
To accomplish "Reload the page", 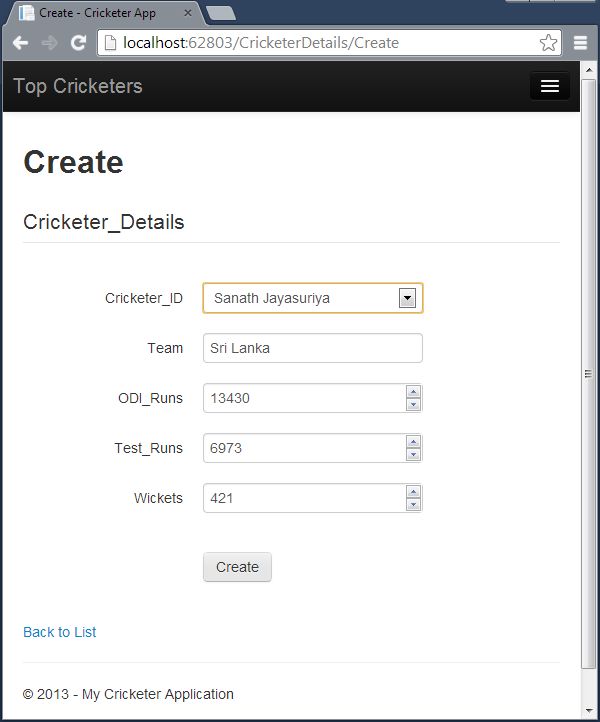I will coord(77,43).
